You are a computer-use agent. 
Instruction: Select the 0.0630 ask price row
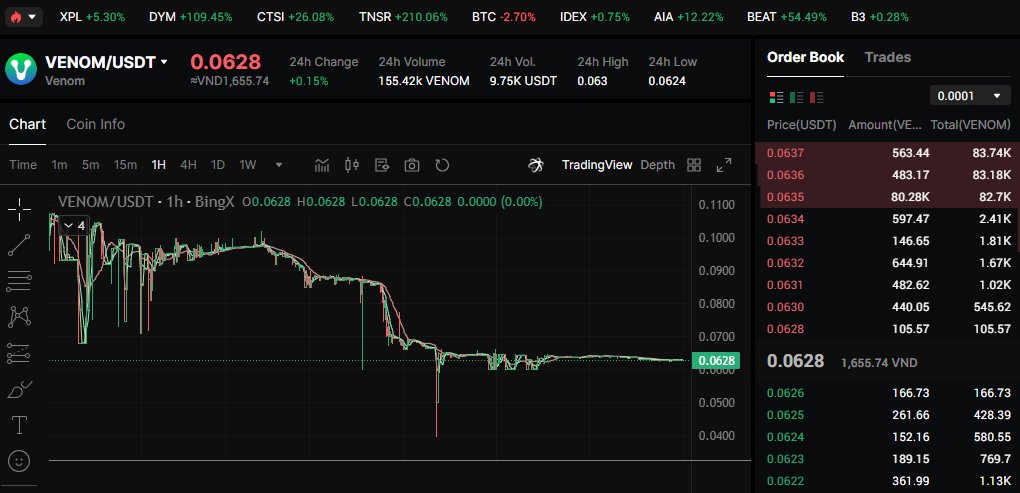887,307
